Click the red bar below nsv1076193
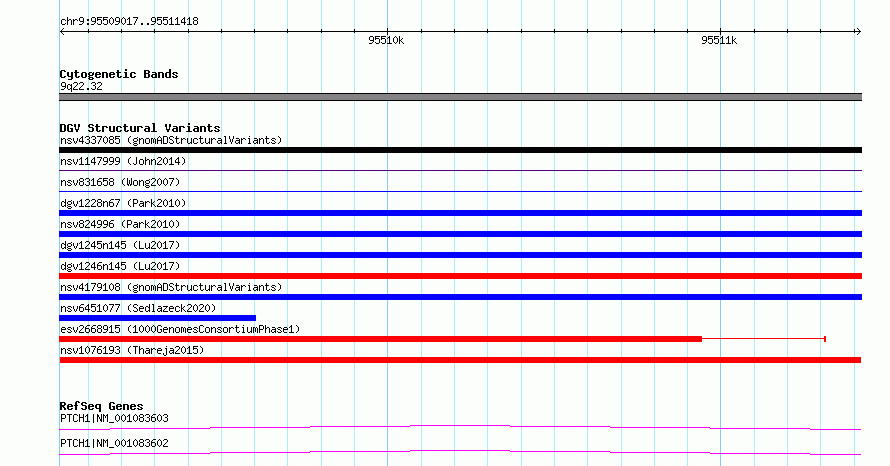The width and height of the screenshot is (890, 466). [x=460, y=360]
